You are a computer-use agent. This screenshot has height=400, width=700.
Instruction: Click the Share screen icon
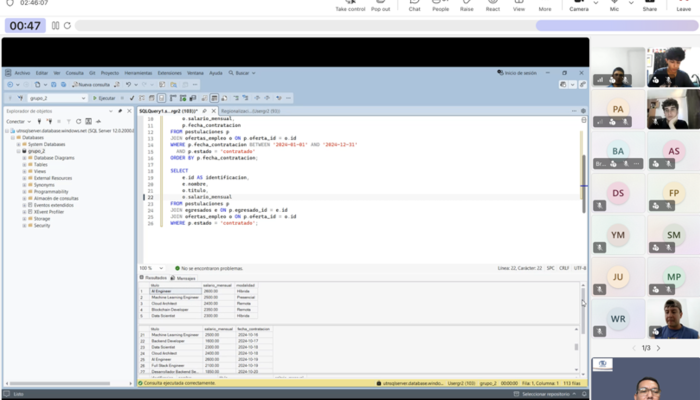coord(650,5)
